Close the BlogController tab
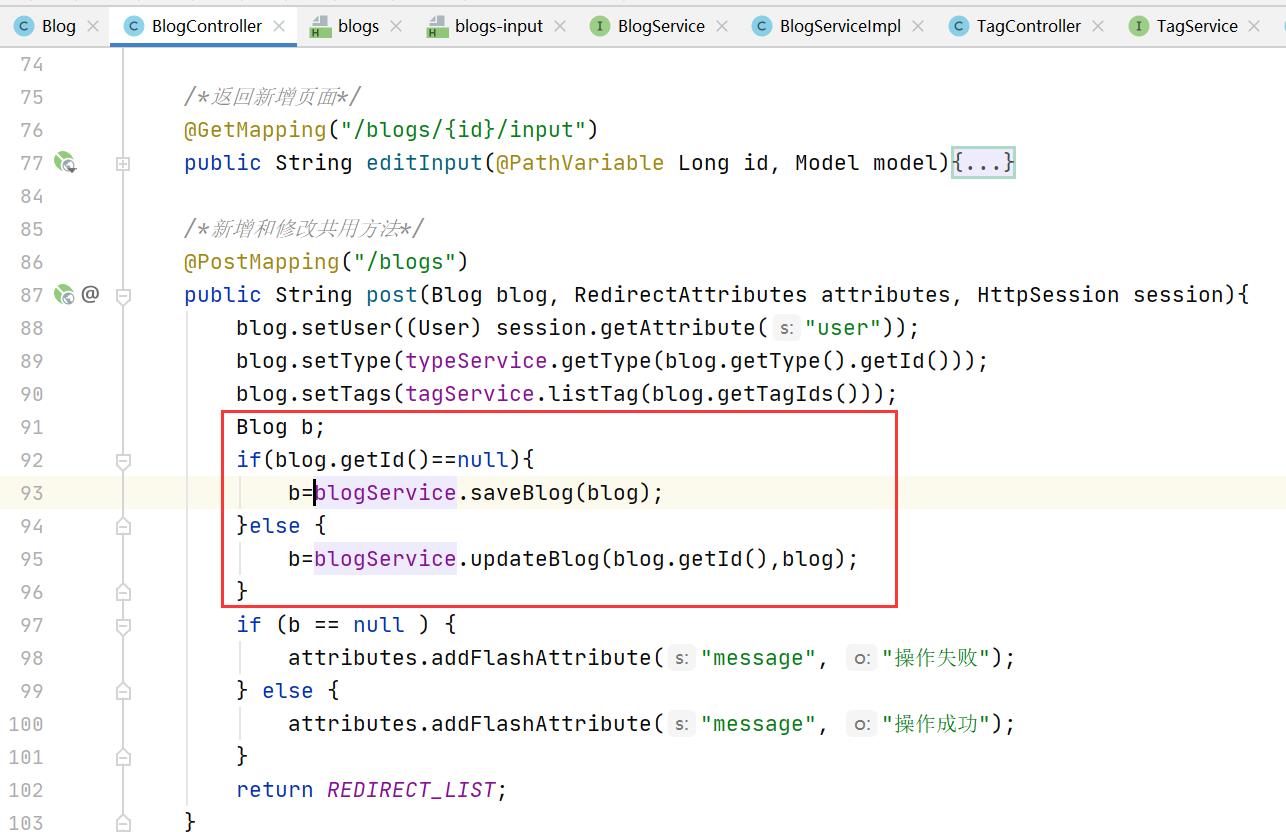Screen dimensions: 1286x832 [279, 27]
